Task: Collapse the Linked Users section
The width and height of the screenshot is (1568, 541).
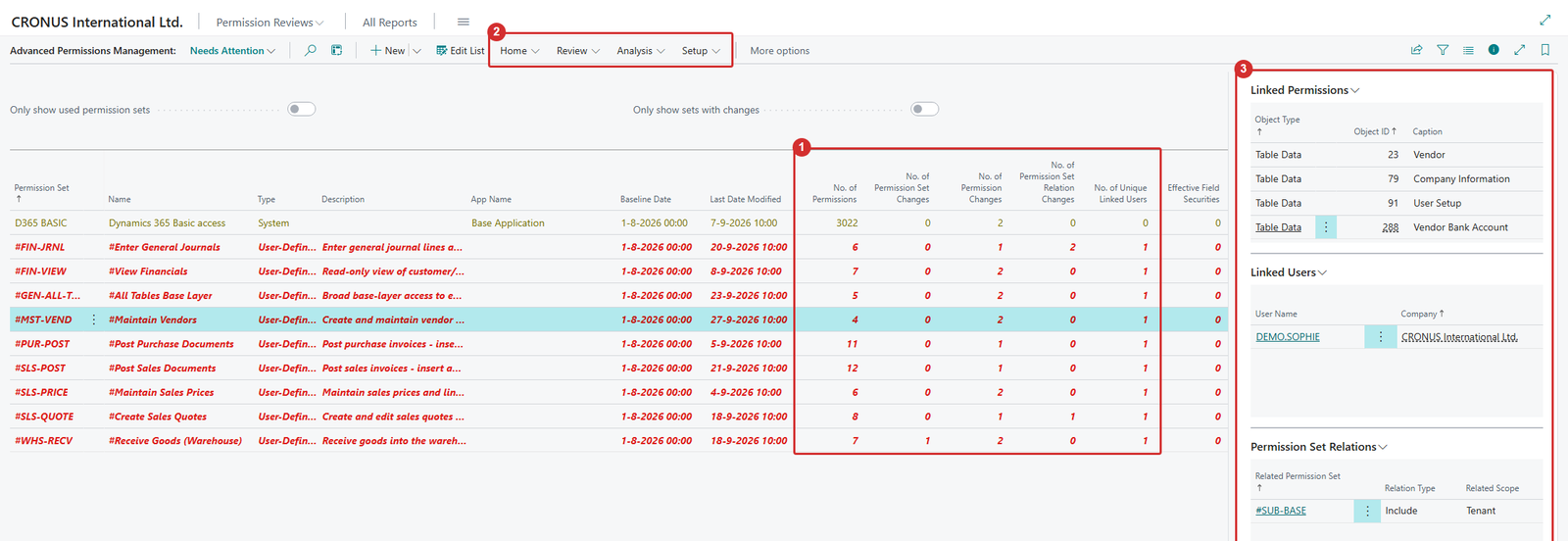Action: [1288, 272]
